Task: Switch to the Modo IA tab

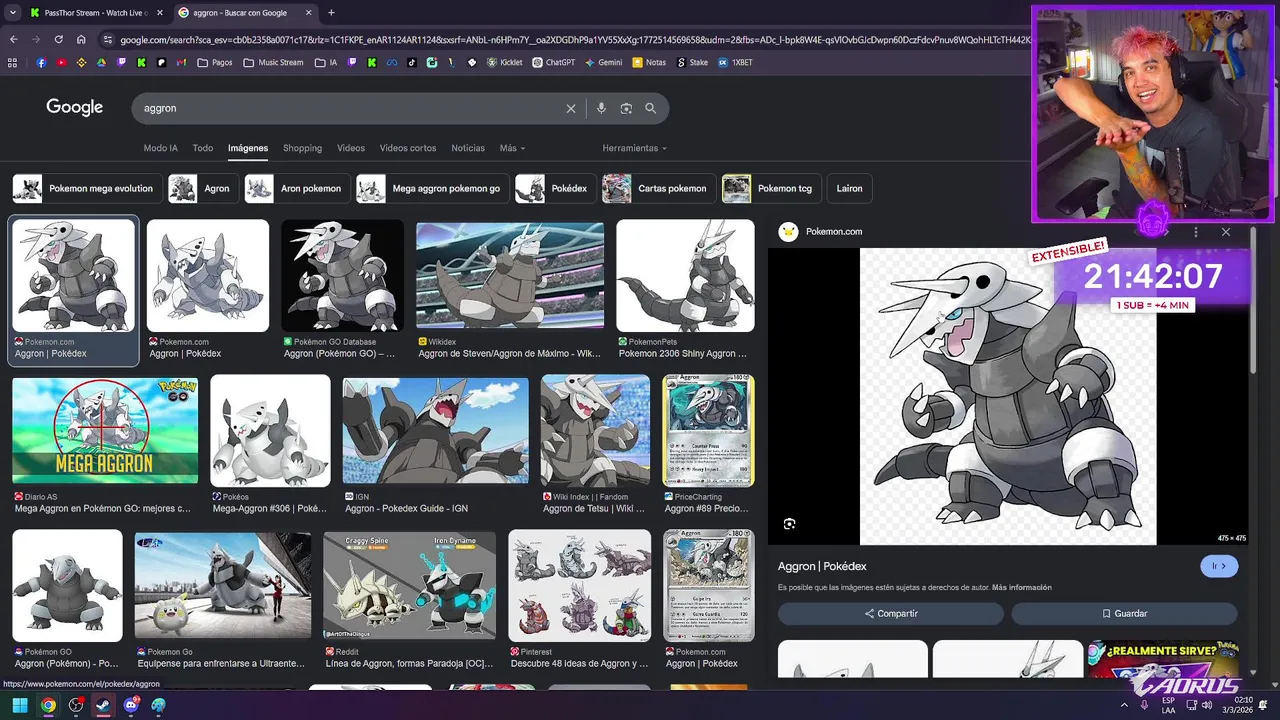Action: [160, 148]
